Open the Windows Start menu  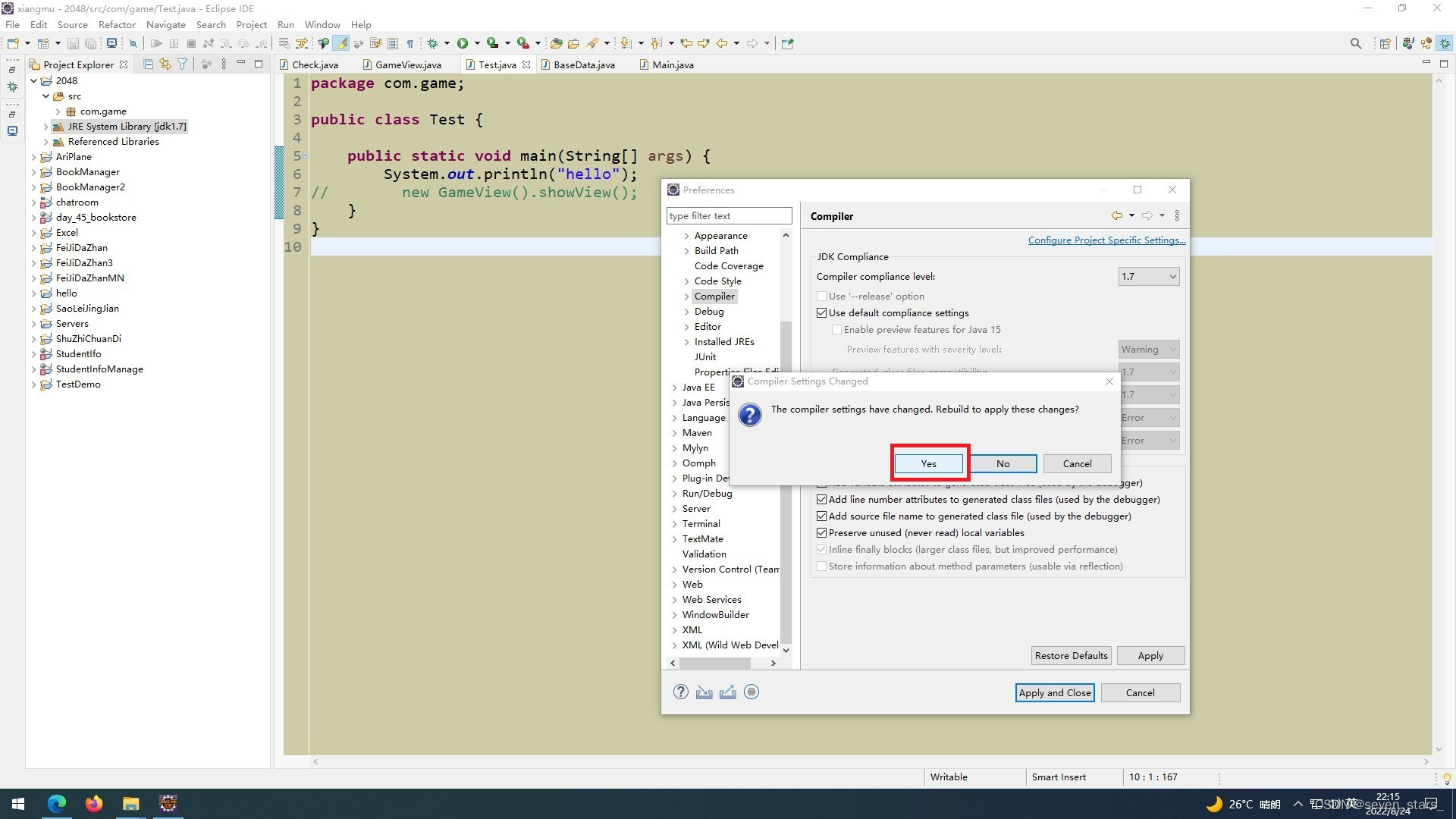(x=18, y=803)
